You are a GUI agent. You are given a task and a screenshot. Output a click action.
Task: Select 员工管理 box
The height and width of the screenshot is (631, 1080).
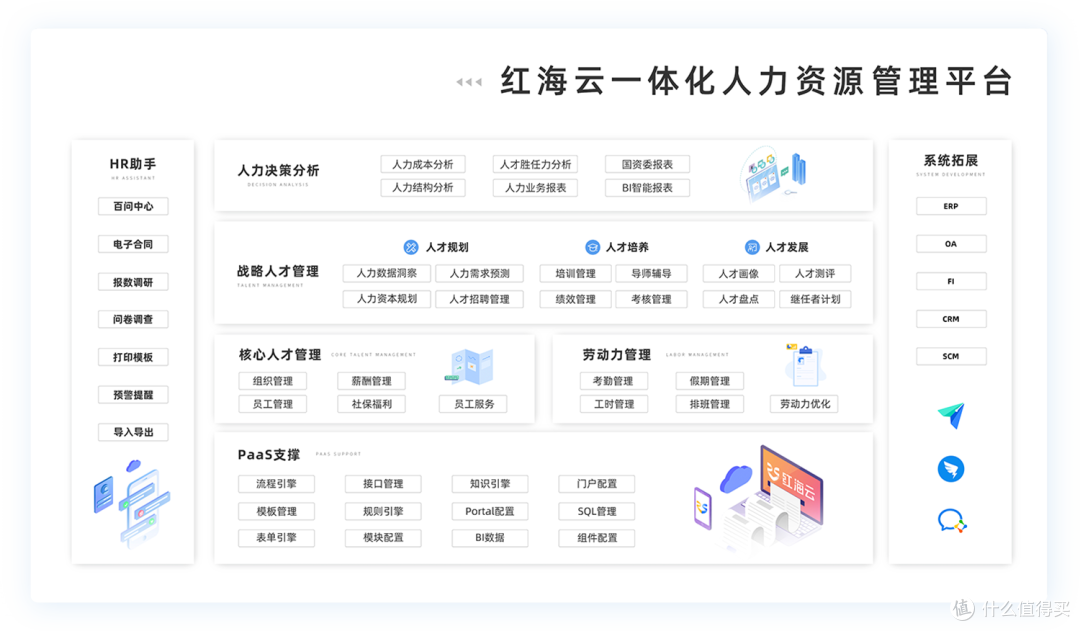pyautogui.click(x=273, y=404)
